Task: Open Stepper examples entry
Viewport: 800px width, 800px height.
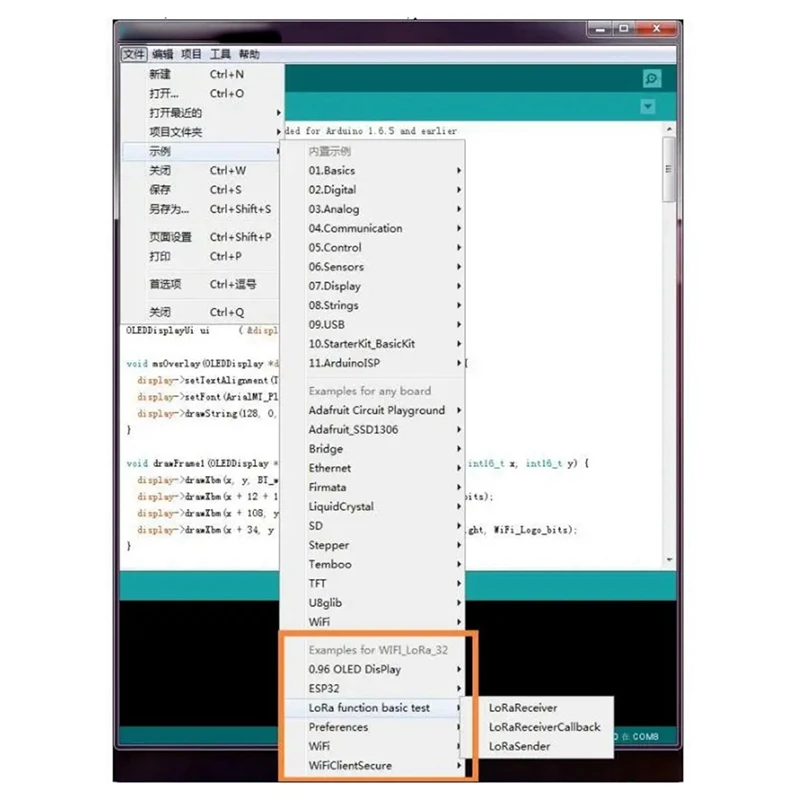Action: (373, 545)
